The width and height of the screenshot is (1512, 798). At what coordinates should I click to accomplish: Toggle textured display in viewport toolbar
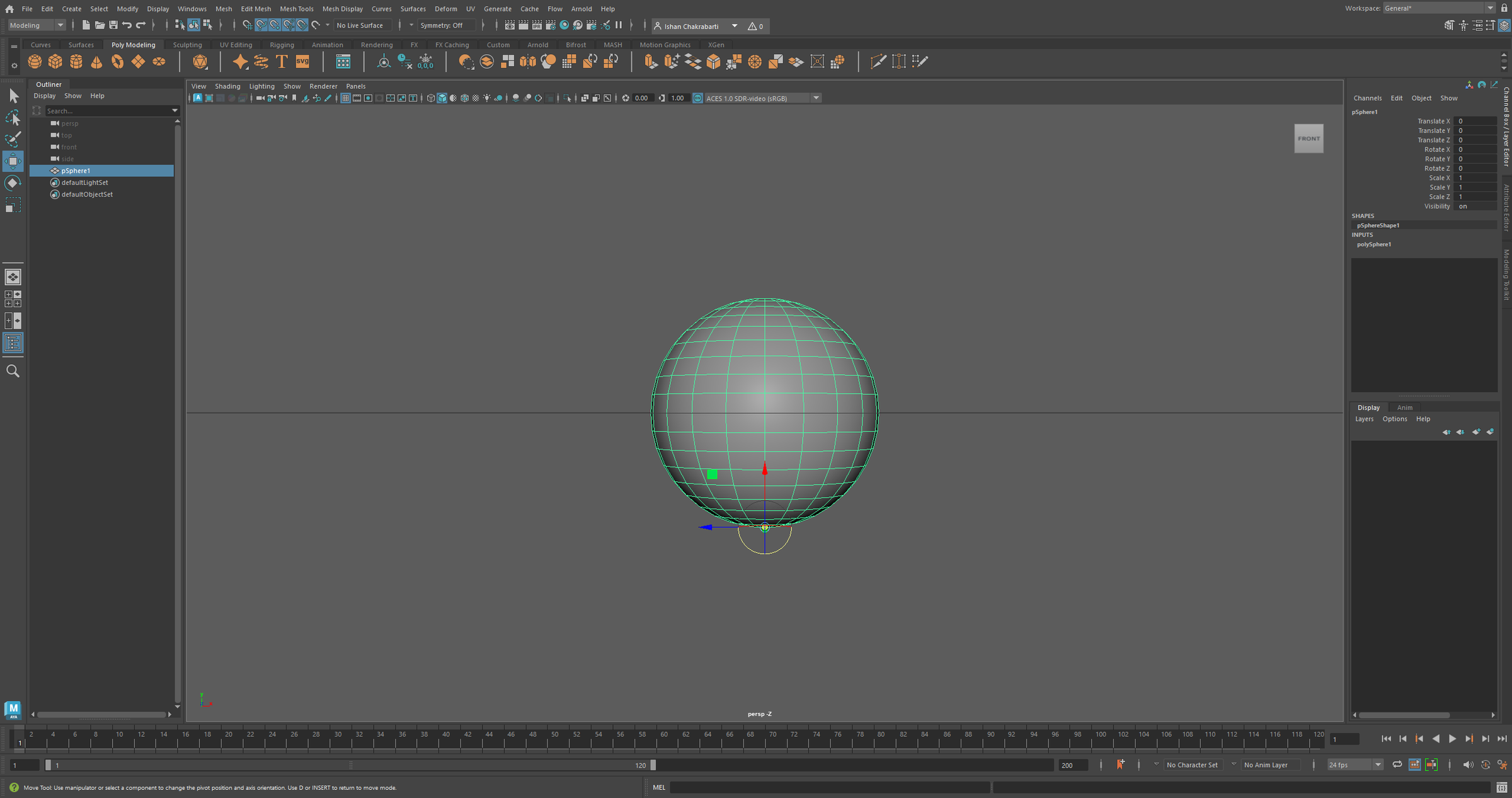[x=476, y=98]
